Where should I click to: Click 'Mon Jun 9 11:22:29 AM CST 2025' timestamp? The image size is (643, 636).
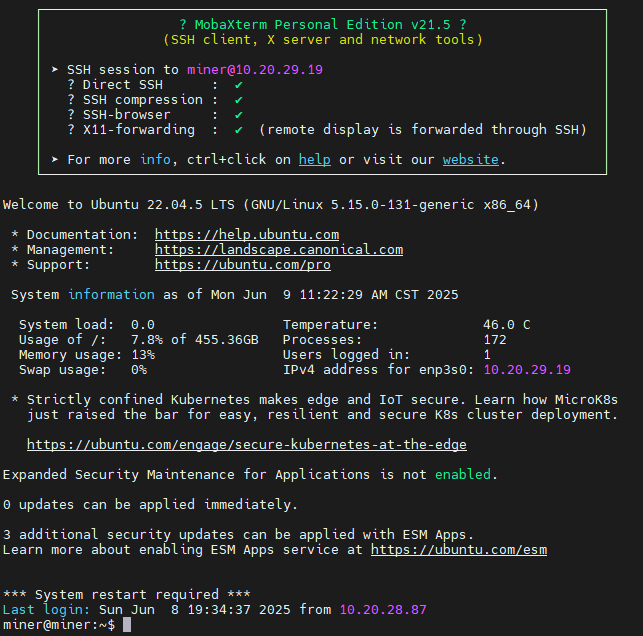pyautogui.click(x=335, y=295)
